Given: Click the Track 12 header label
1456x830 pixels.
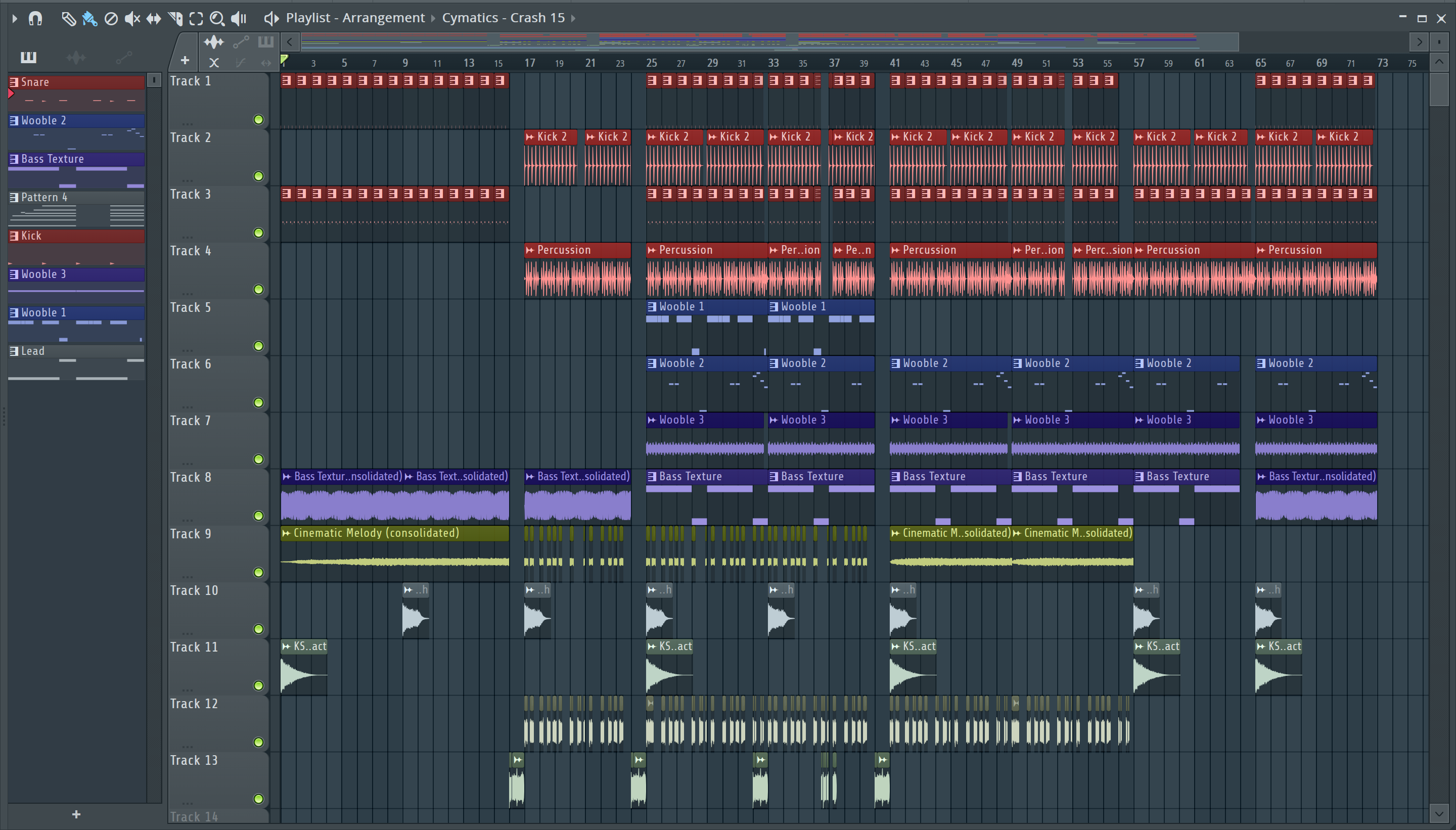Looking at the screenshot, I should pos(194,704).
